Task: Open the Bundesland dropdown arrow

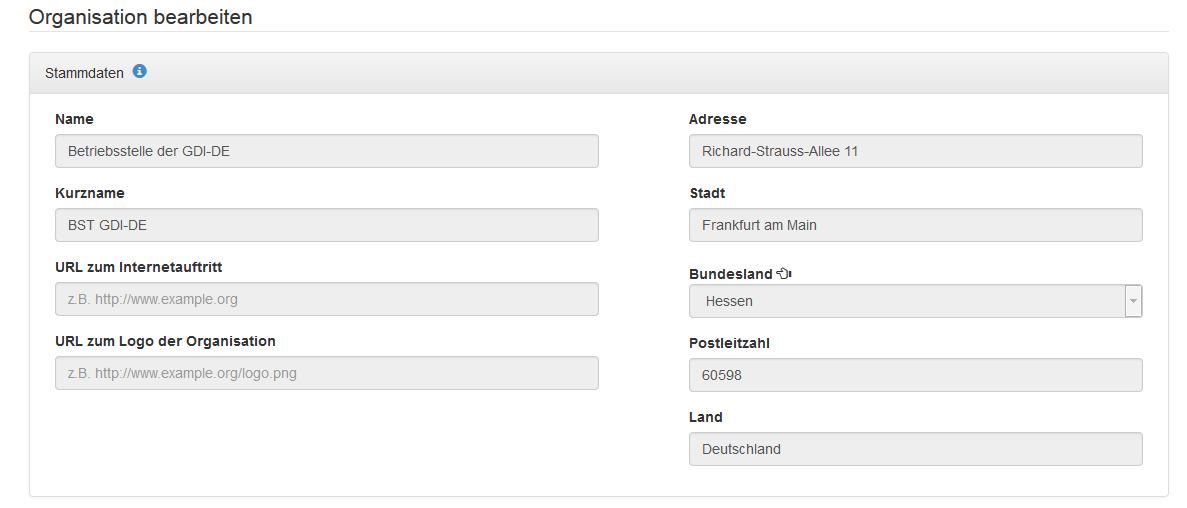Action: 1133,301
